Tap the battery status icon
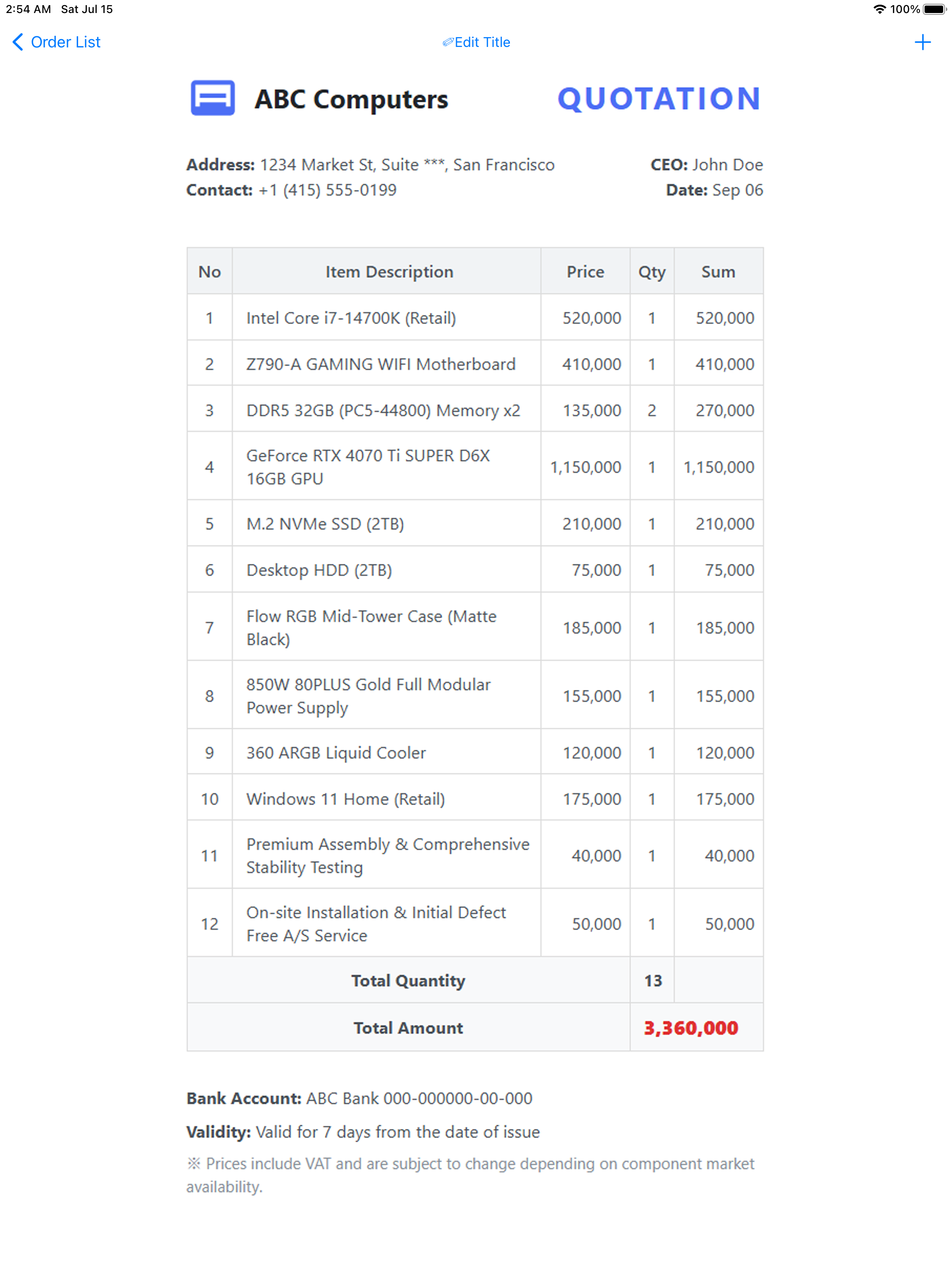This screenshot has height=1270, width=952. (935, 9)
